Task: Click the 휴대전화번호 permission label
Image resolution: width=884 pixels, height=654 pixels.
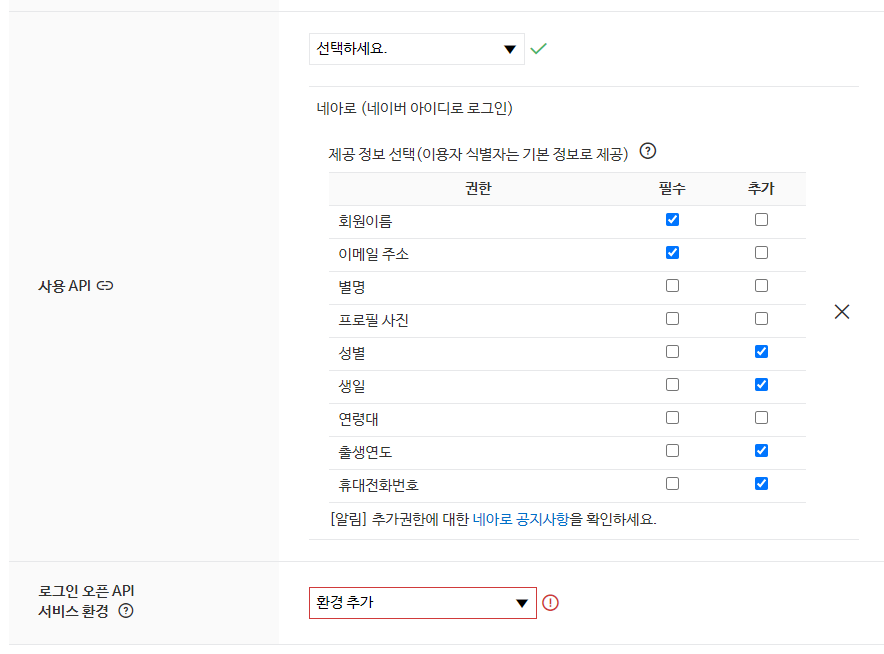Action: [x=378, y=485]
